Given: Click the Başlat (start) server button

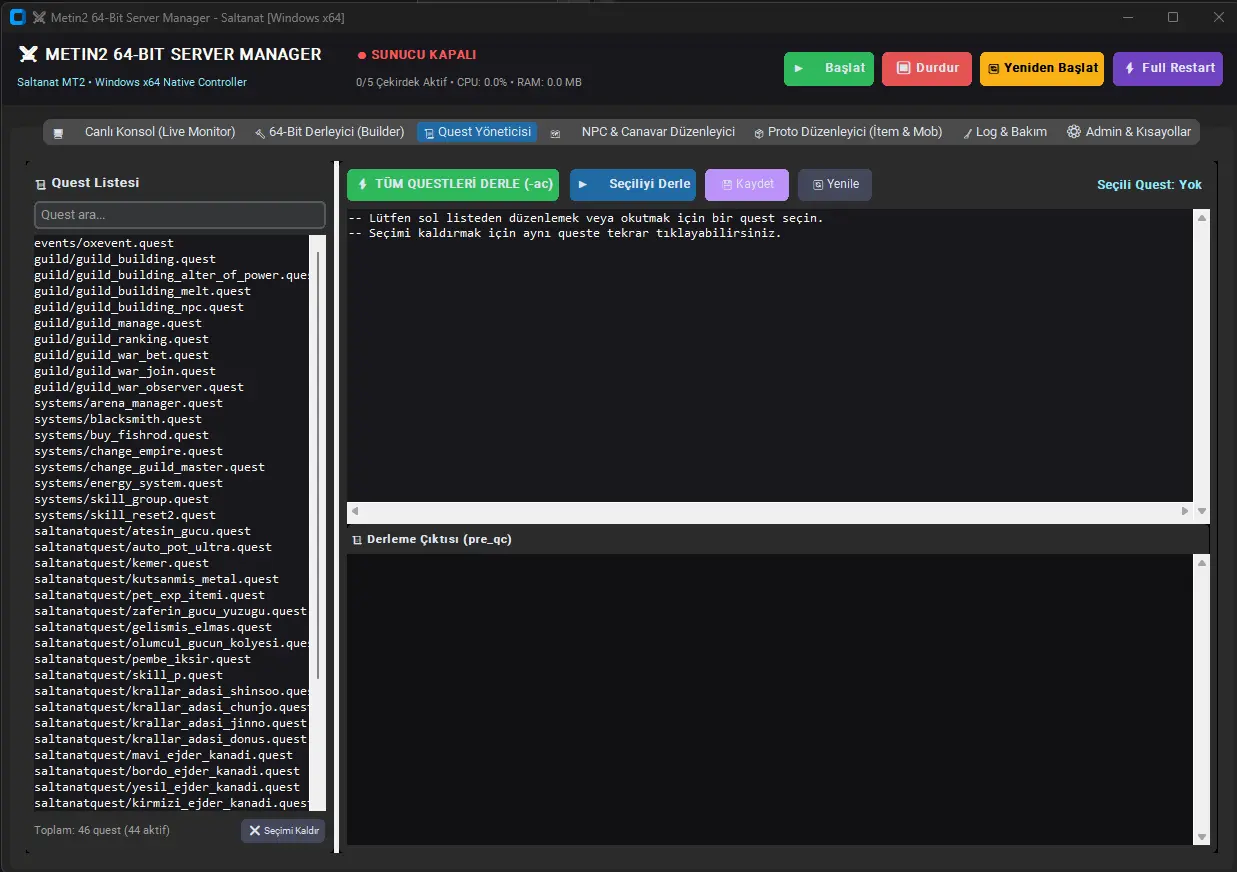Looking at the screenshot, I should [x=829, y=68].
